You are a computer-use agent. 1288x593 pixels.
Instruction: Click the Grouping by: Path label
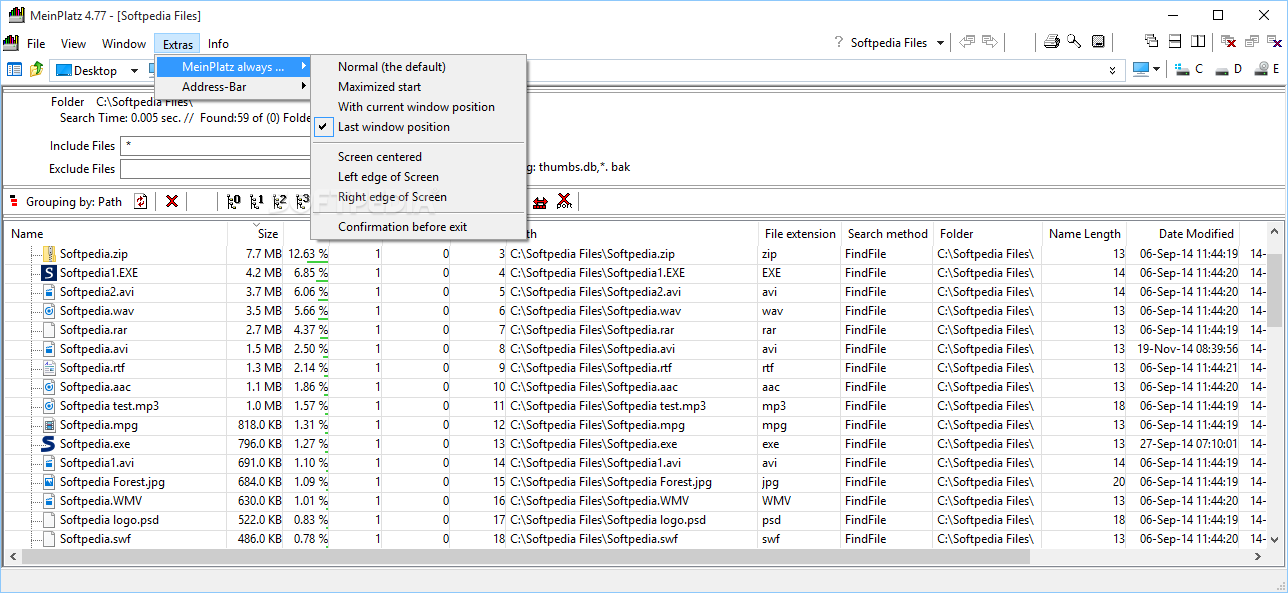74,201
